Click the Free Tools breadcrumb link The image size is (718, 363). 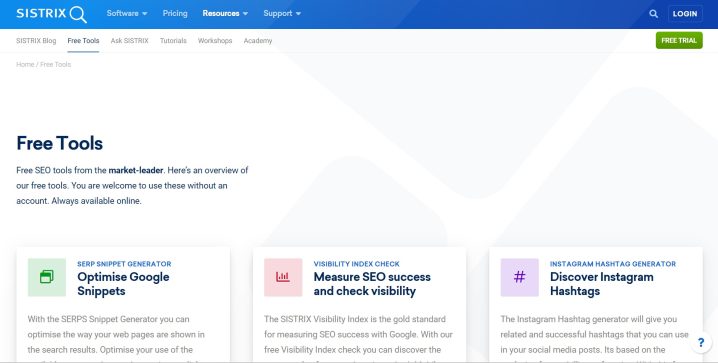pos(55,65)
